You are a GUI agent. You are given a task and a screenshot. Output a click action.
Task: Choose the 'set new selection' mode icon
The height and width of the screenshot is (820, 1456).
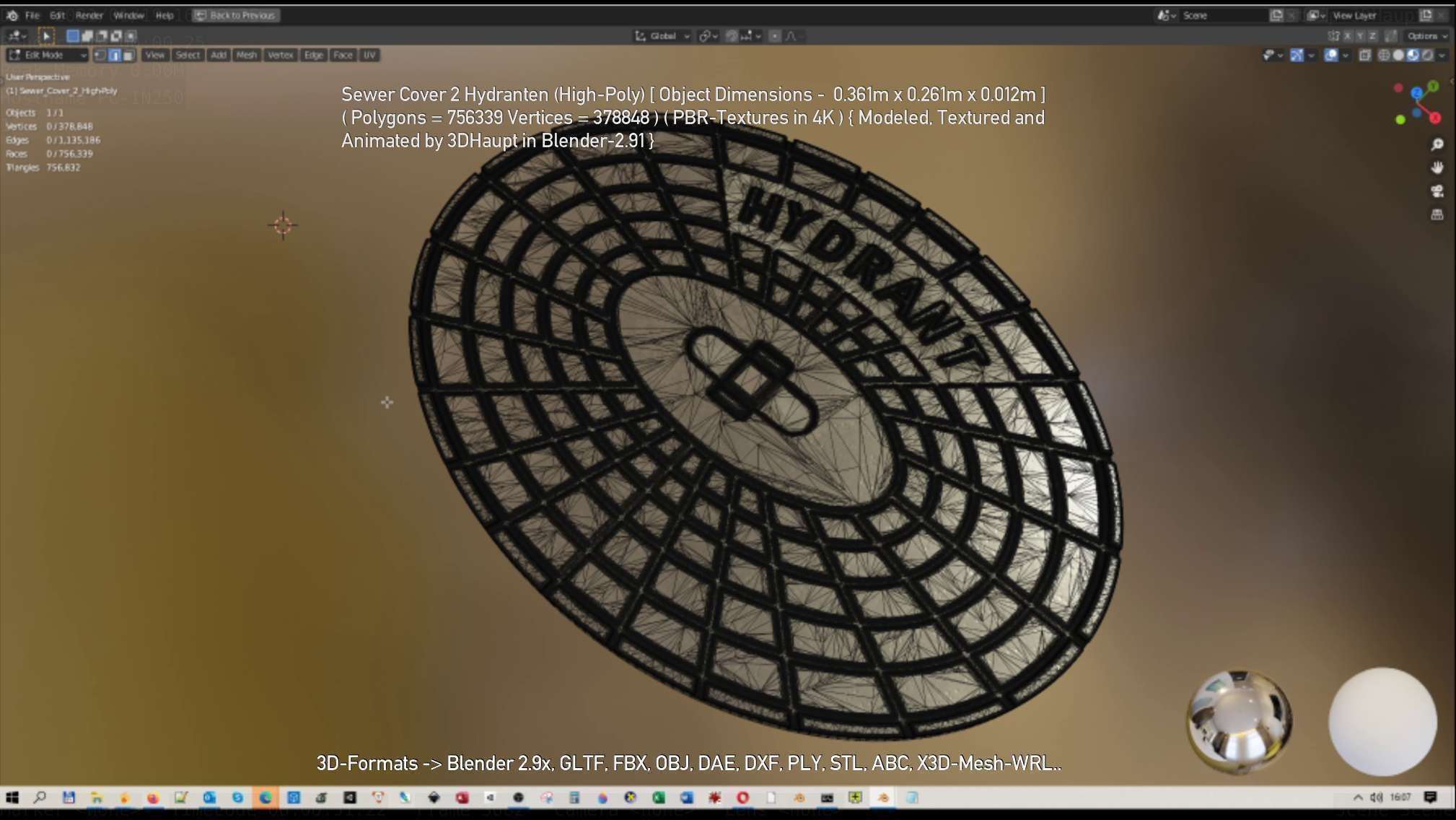coord(73,35)
